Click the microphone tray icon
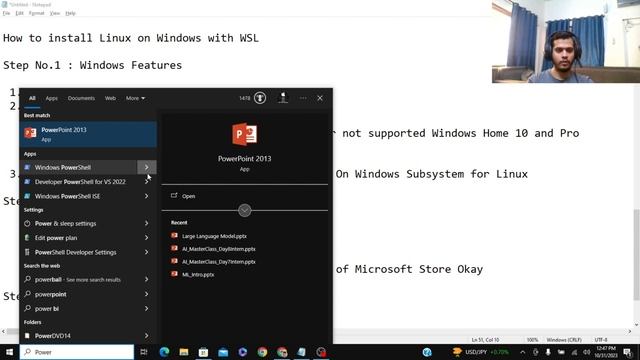Viewport: 640px width, 360px height. point(548,352)
